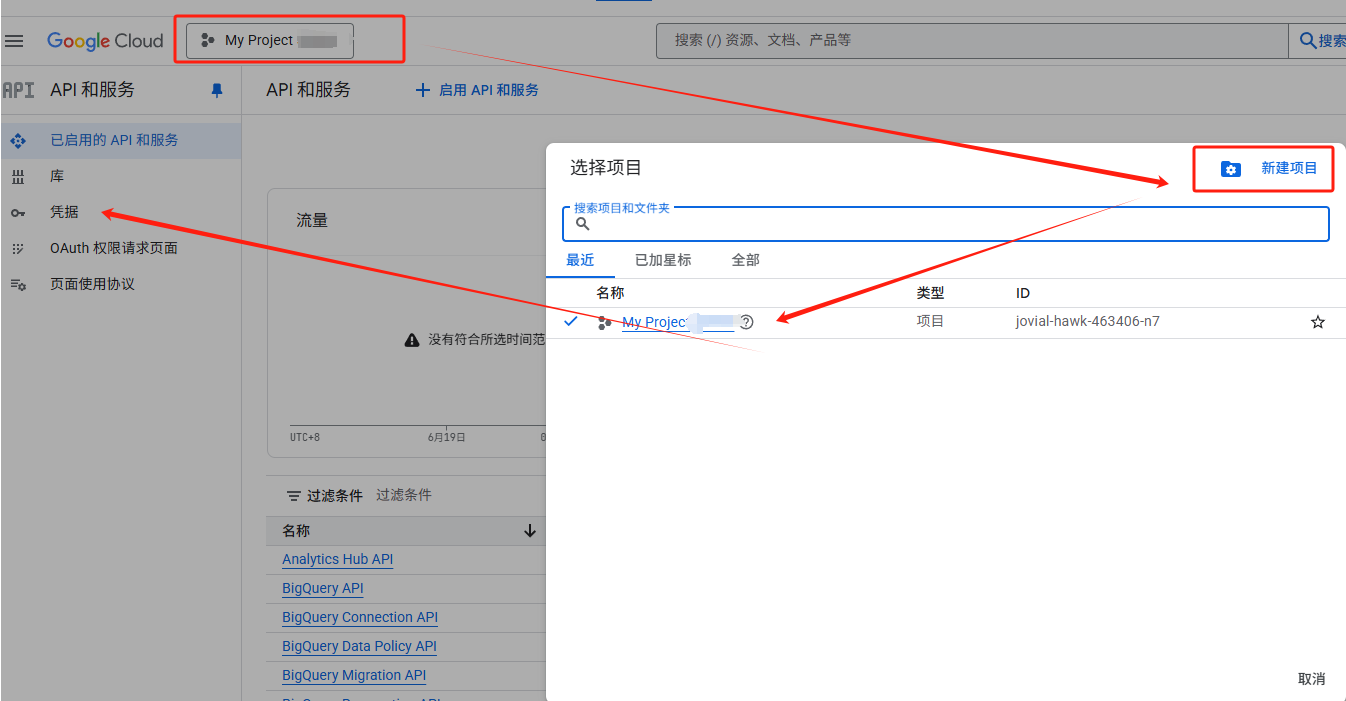
Task: Go to 凭据 in the sidebar
Action: coord(121,213)
